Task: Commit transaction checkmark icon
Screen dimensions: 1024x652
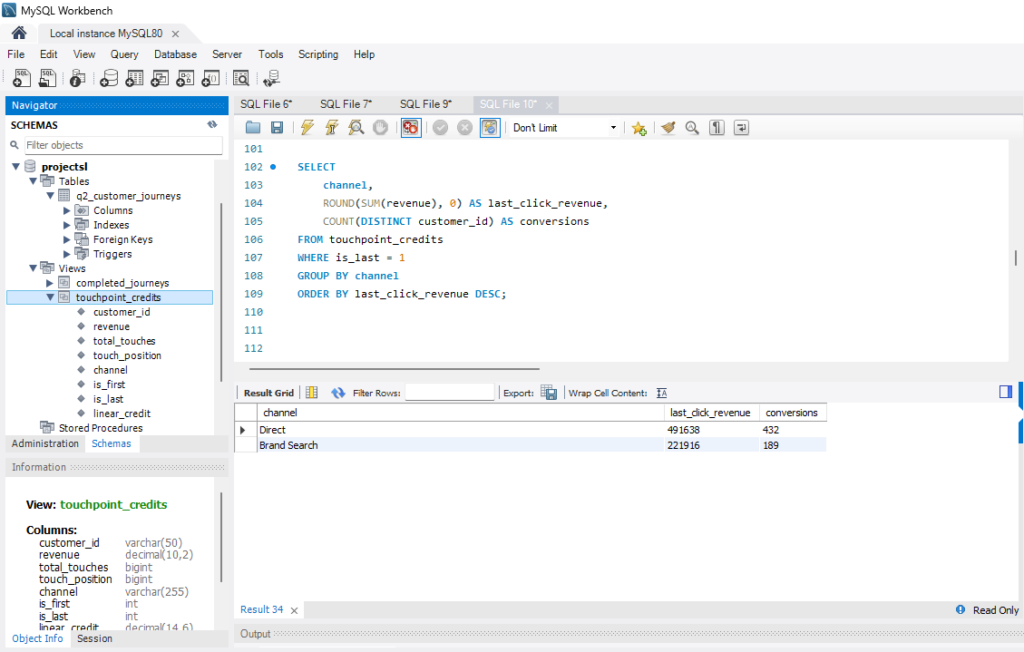Action: coord(440,127)
